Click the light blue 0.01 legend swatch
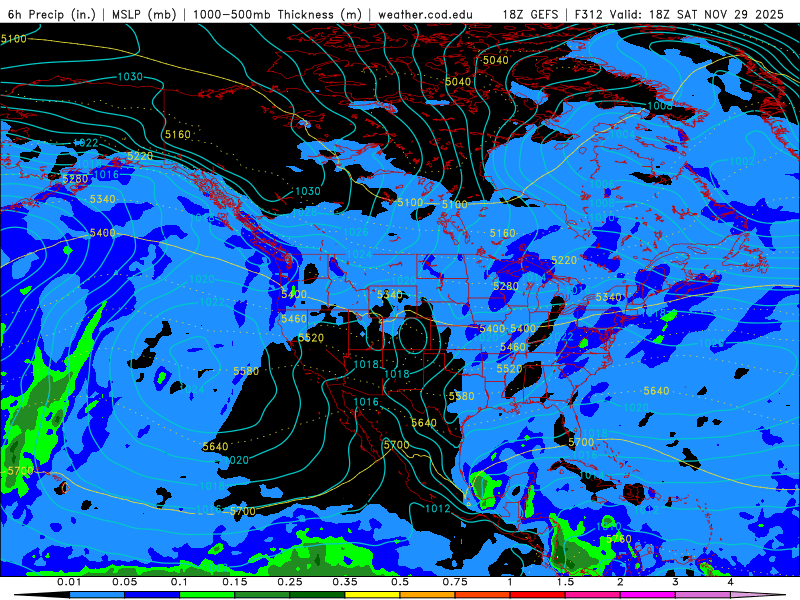This screenshot has width=800, height=600. pos(97,595)
